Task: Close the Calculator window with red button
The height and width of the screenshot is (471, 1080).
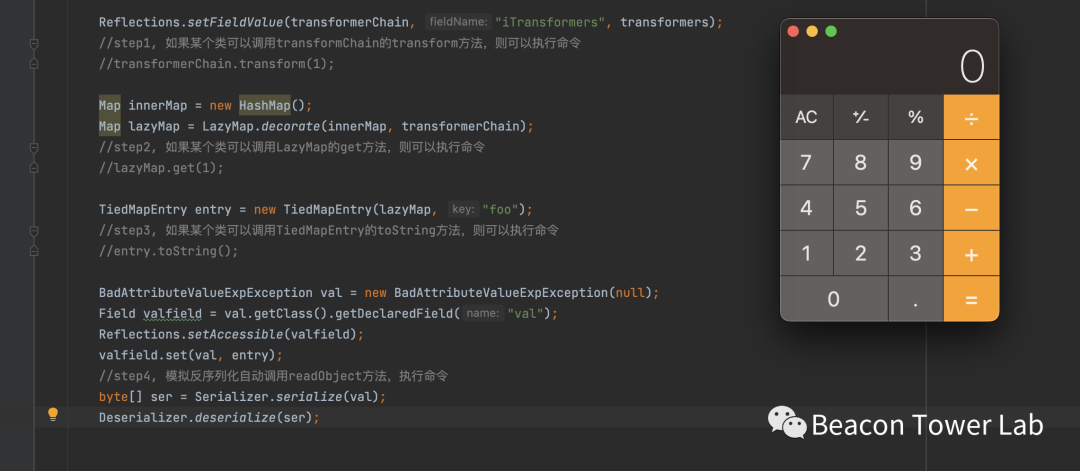Action: click(x=793, y=31)
